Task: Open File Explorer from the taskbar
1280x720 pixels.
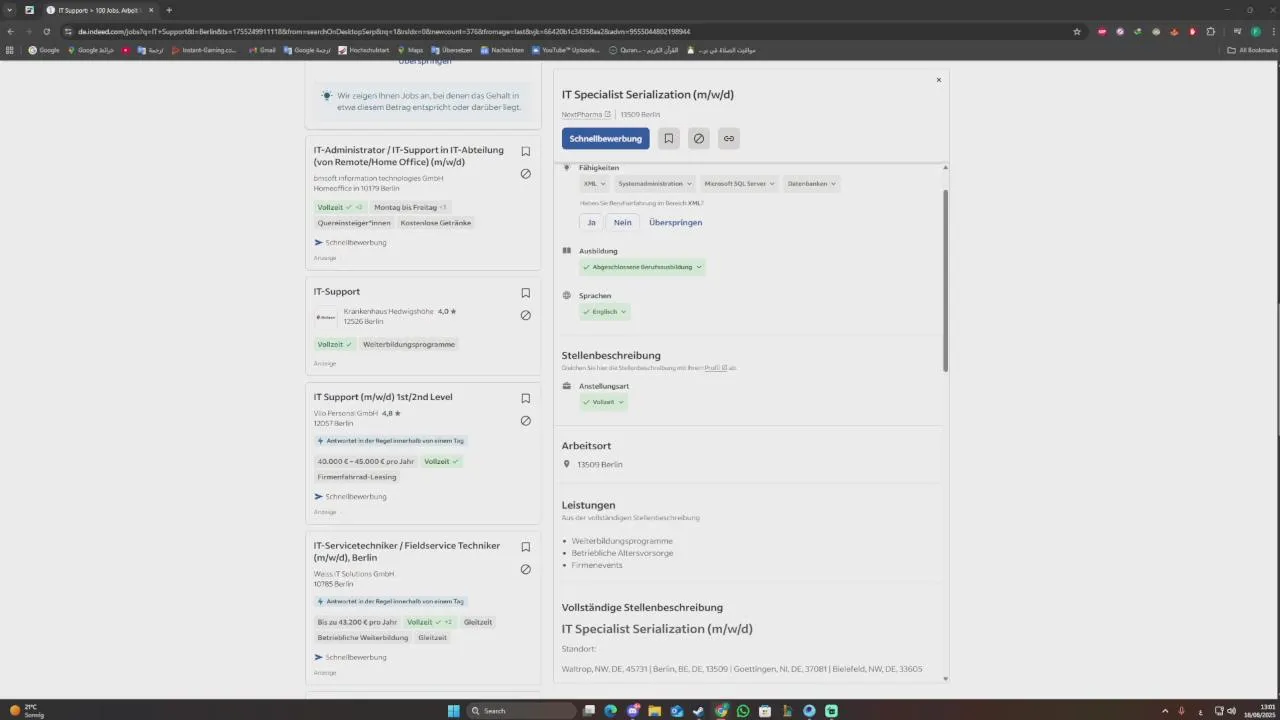Action: coord(655,711)
